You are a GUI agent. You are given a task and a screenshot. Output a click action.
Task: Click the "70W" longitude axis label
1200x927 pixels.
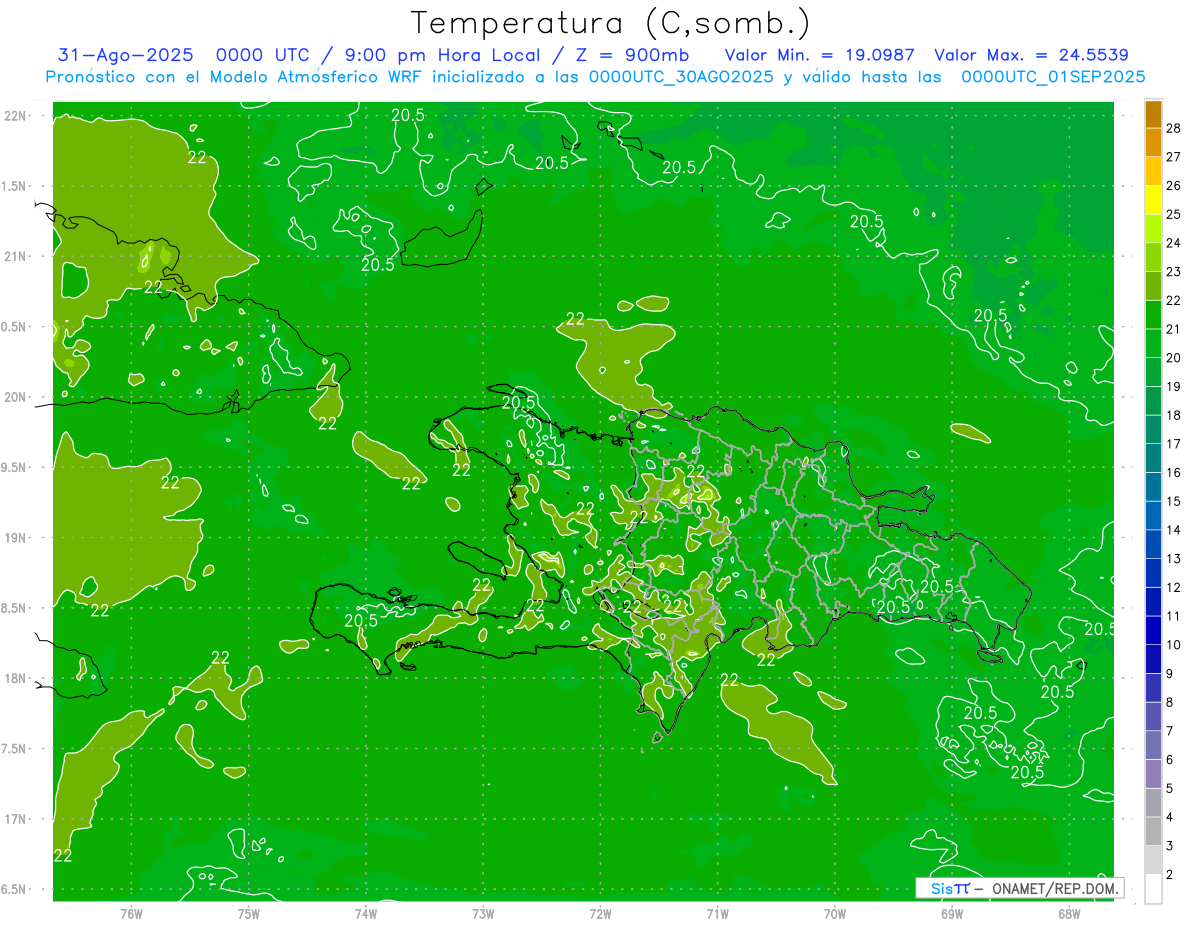tap(835, 914)
